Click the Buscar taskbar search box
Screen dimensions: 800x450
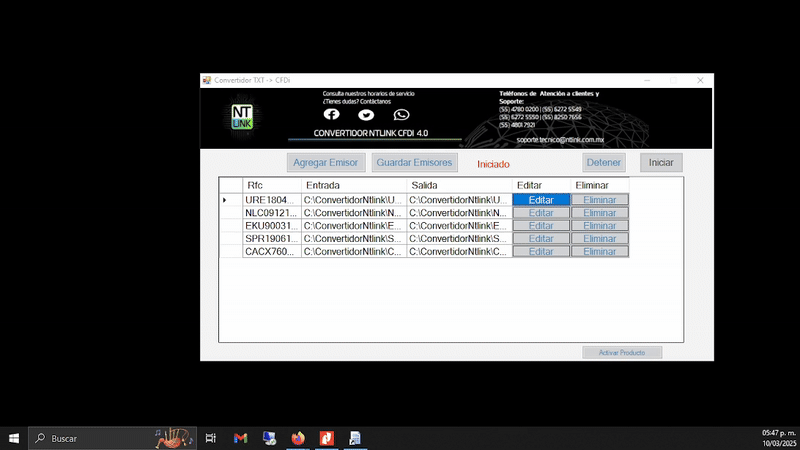[x=112, y=438]
